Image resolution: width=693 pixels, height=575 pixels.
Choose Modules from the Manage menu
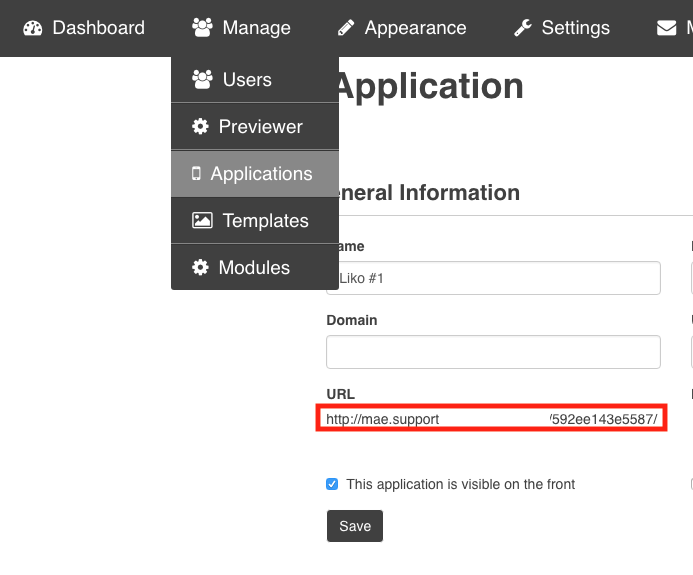pos(254,268)
